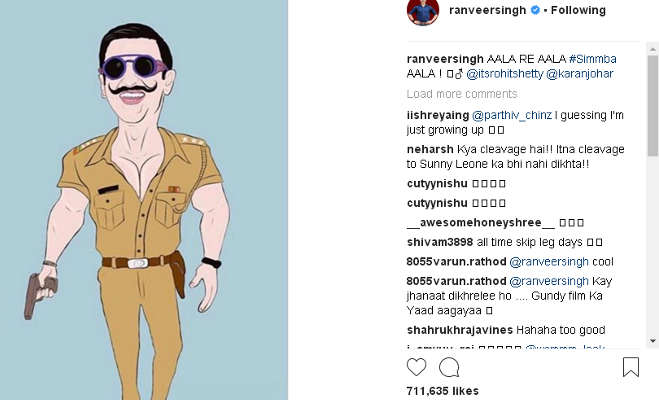Click the comment speech bubble icon

point(449,367)
